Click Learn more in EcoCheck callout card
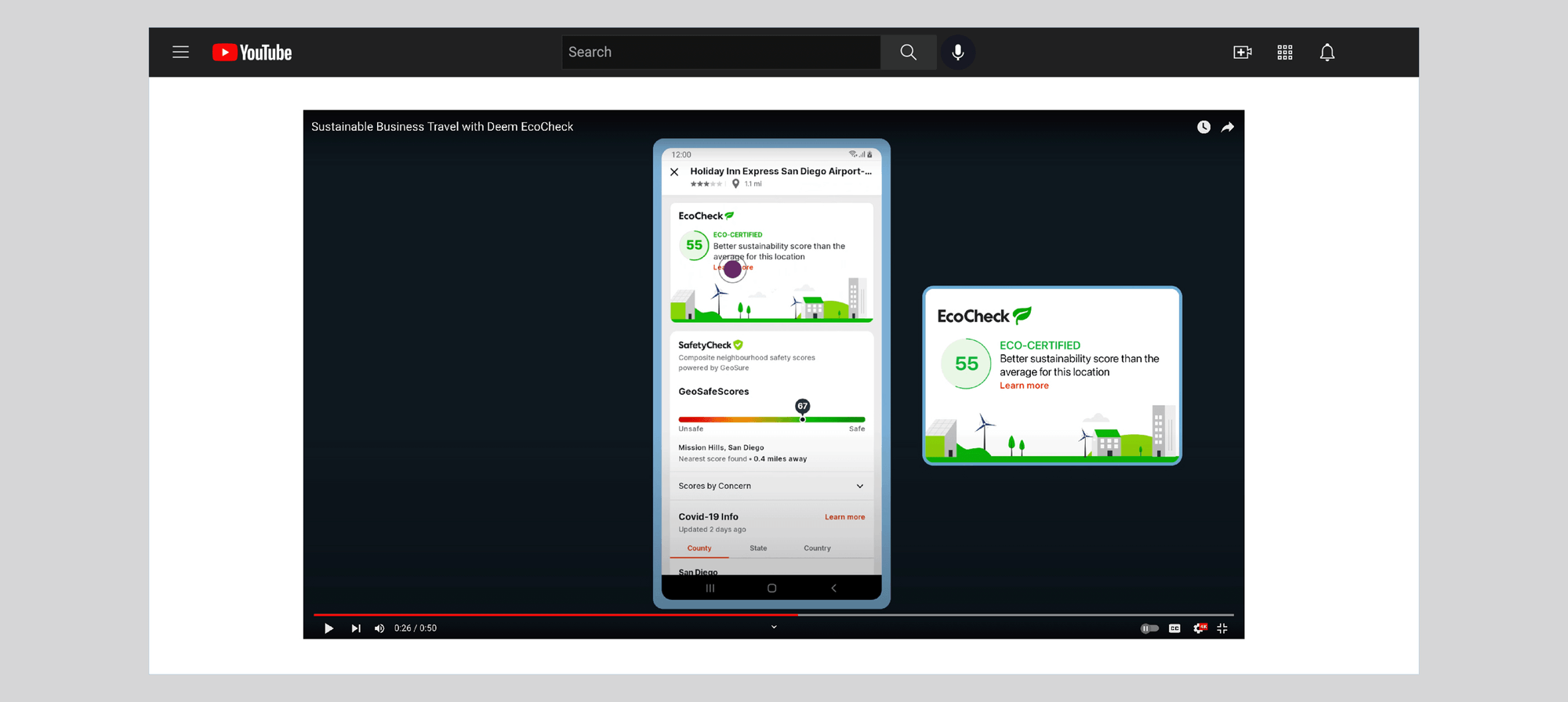 point(1024,385)
